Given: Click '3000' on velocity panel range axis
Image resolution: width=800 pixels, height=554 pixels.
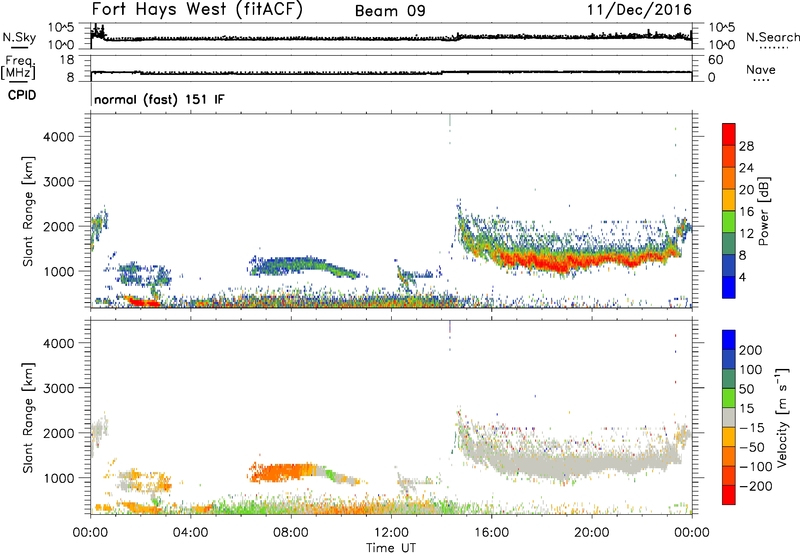Looking at the screenshot, I should (x=59, y=388).
